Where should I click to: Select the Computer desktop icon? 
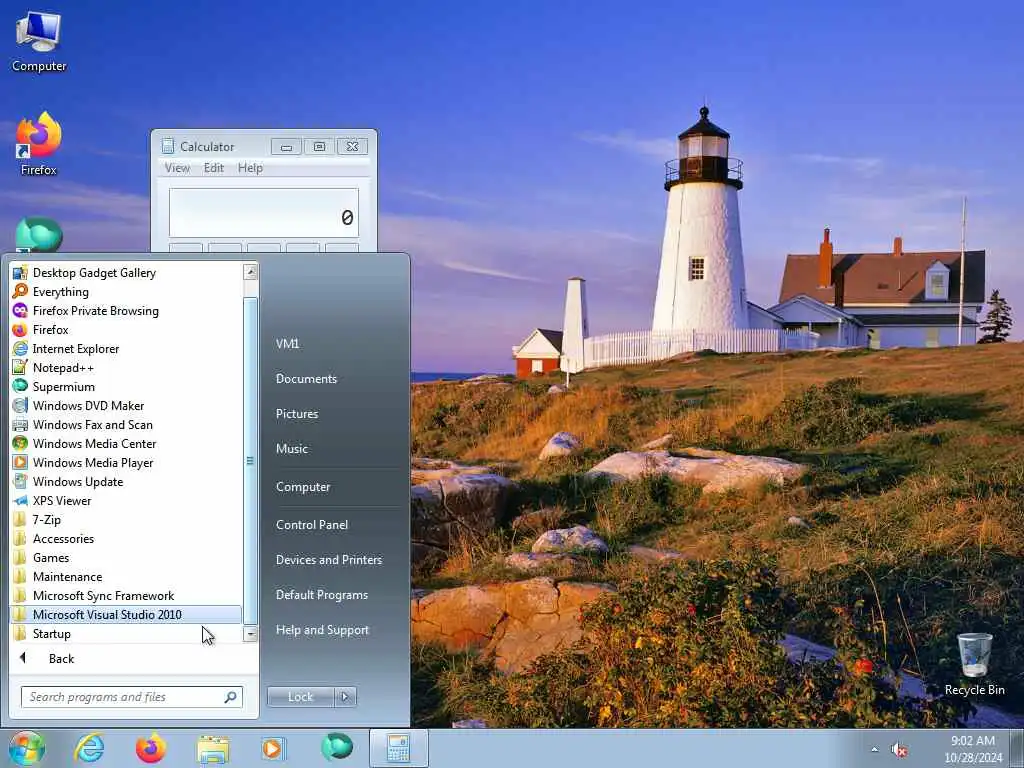click(39, 40)
